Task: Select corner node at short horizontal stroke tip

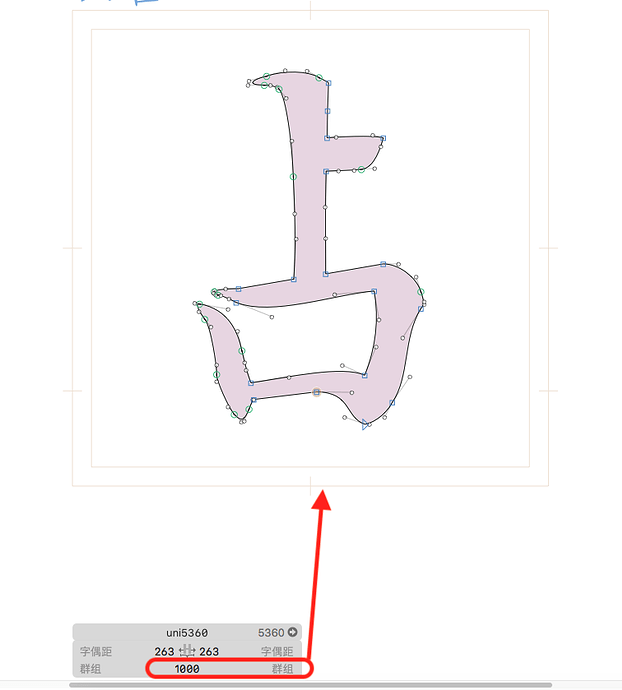Action: tap(383, 138)
